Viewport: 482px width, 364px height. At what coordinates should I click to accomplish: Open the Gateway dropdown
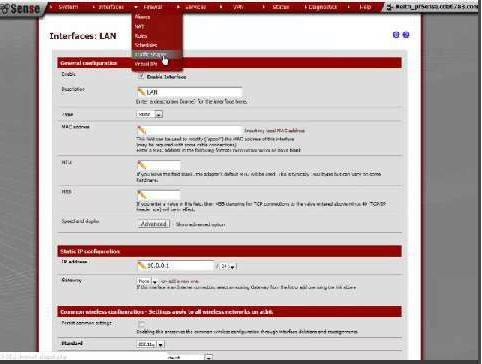pyautogui.click(x=147, y=281)
